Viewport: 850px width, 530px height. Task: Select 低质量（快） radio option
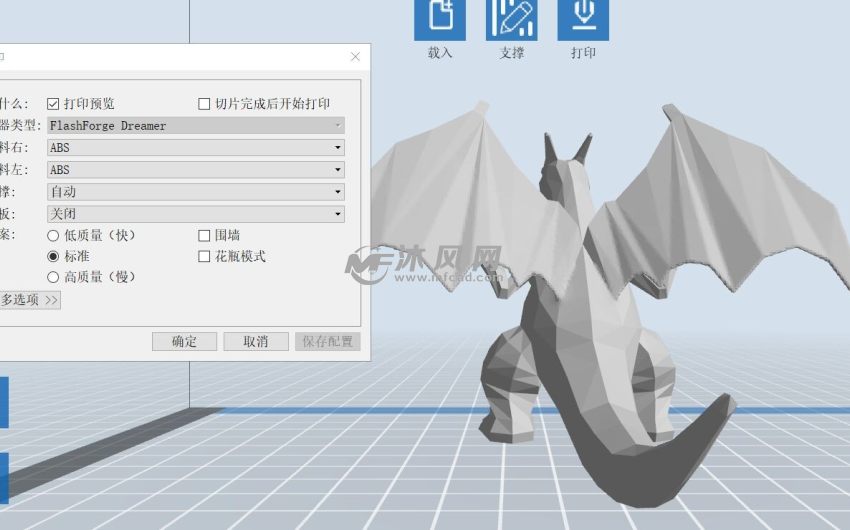(x=54, y=236)
